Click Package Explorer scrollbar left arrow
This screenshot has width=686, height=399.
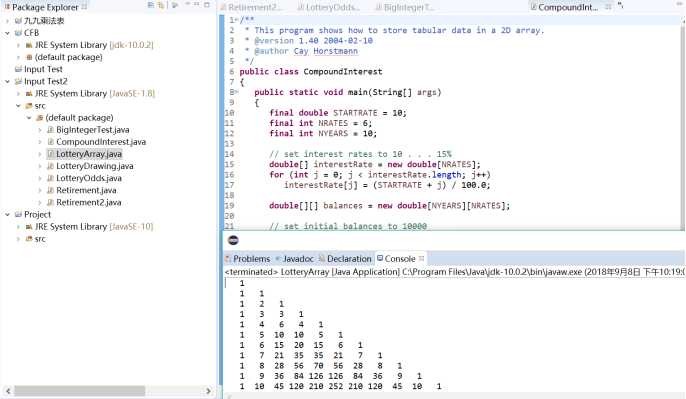click(x=8, y=391)
